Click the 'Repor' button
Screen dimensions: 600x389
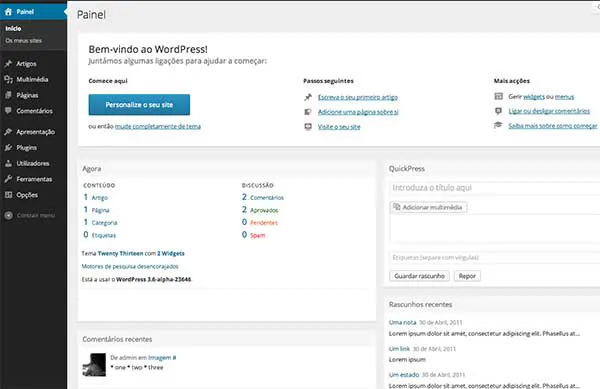pos(467,276)
